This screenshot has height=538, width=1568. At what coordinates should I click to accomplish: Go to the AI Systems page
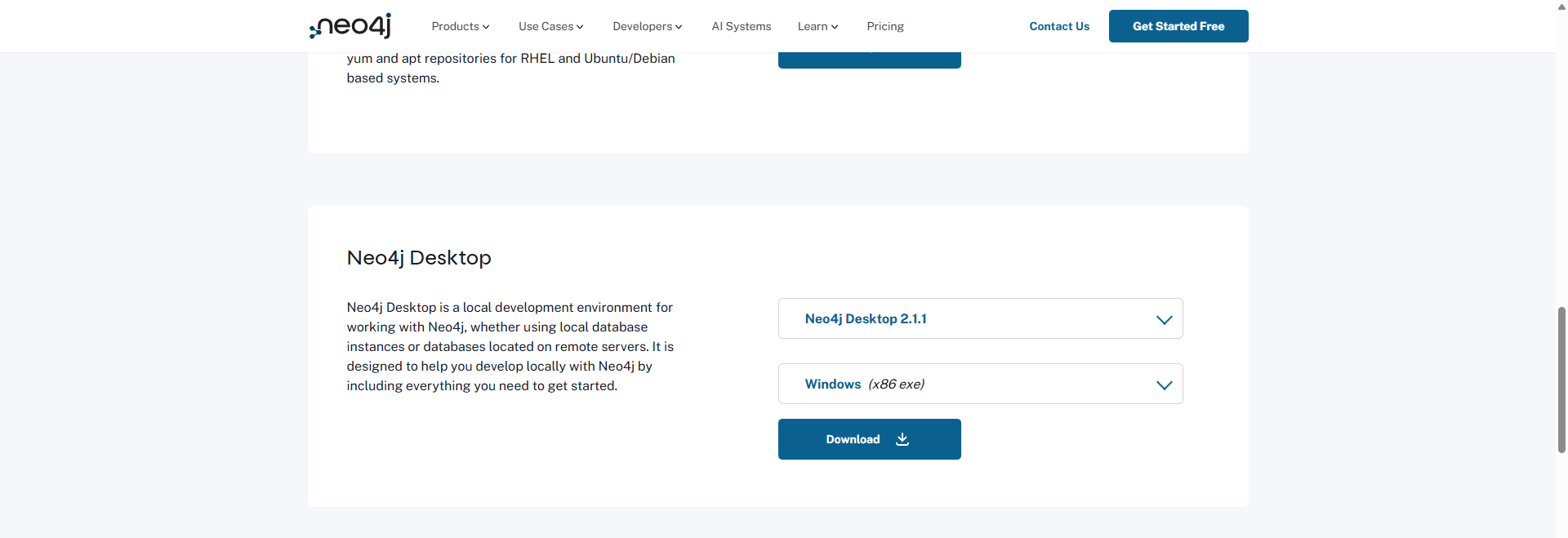[x=741, y=26]
